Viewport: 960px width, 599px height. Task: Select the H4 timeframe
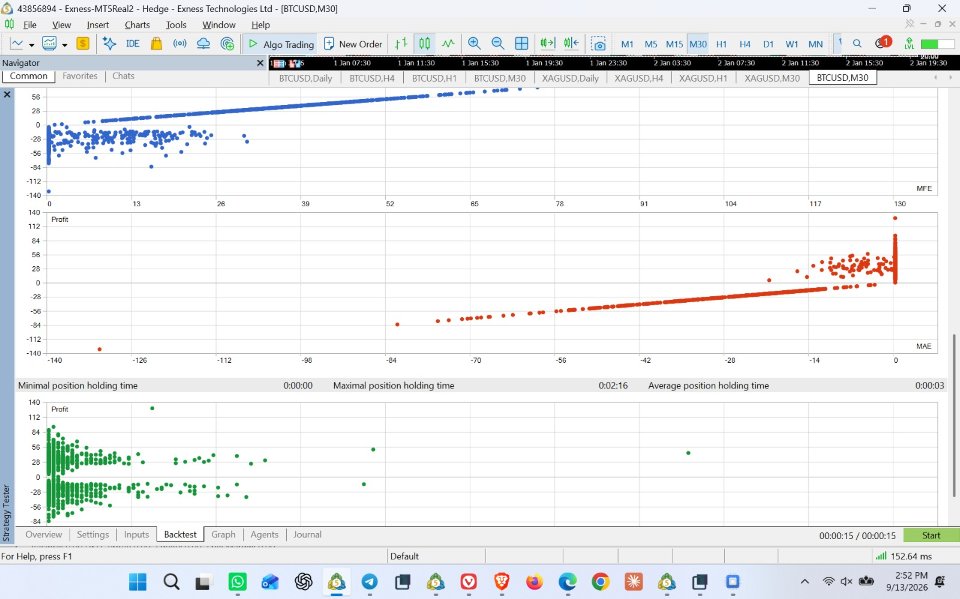click(744, 44)
